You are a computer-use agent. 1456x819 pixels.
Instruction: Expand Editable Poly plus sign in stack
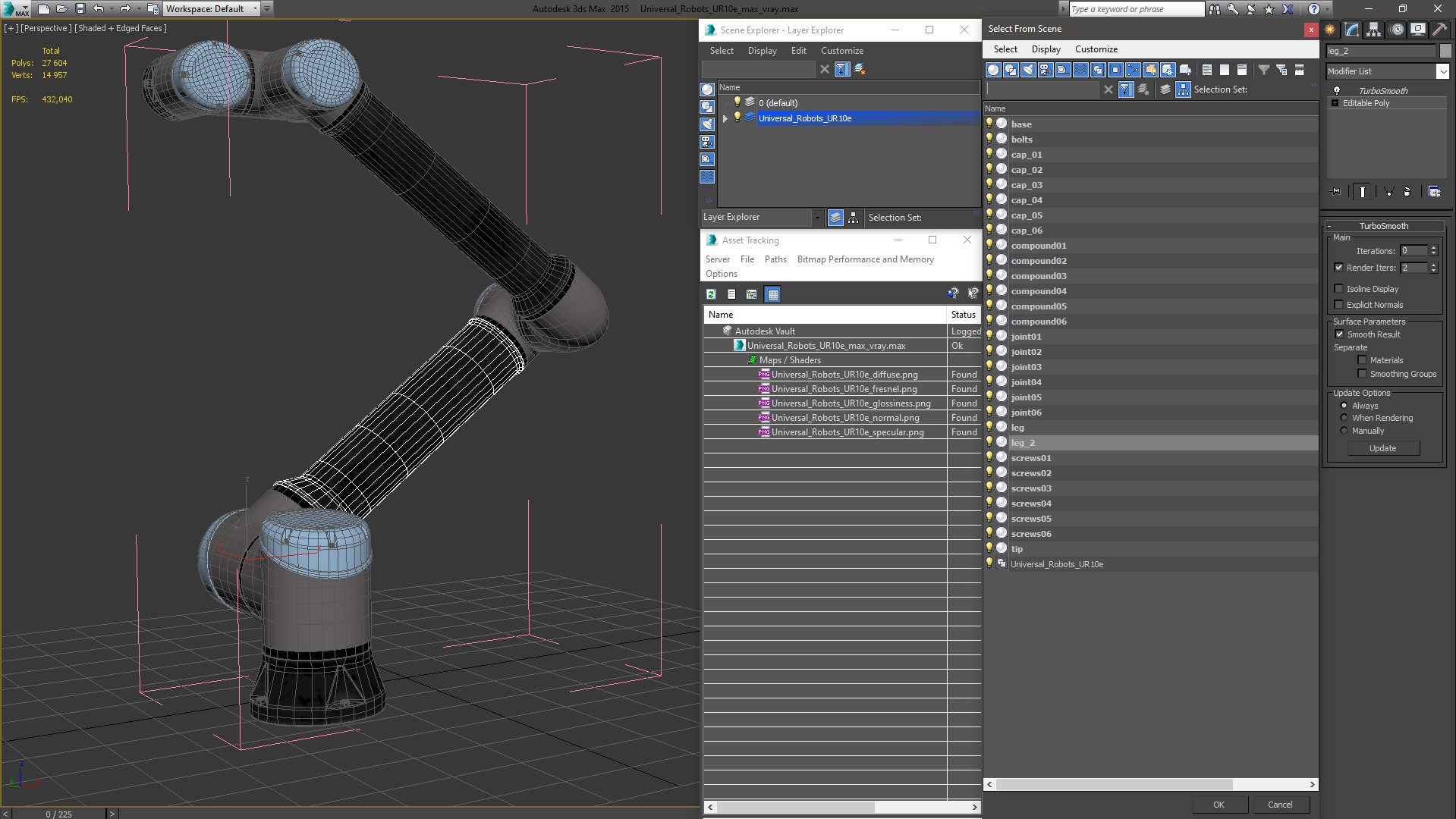click(1335, 103)
